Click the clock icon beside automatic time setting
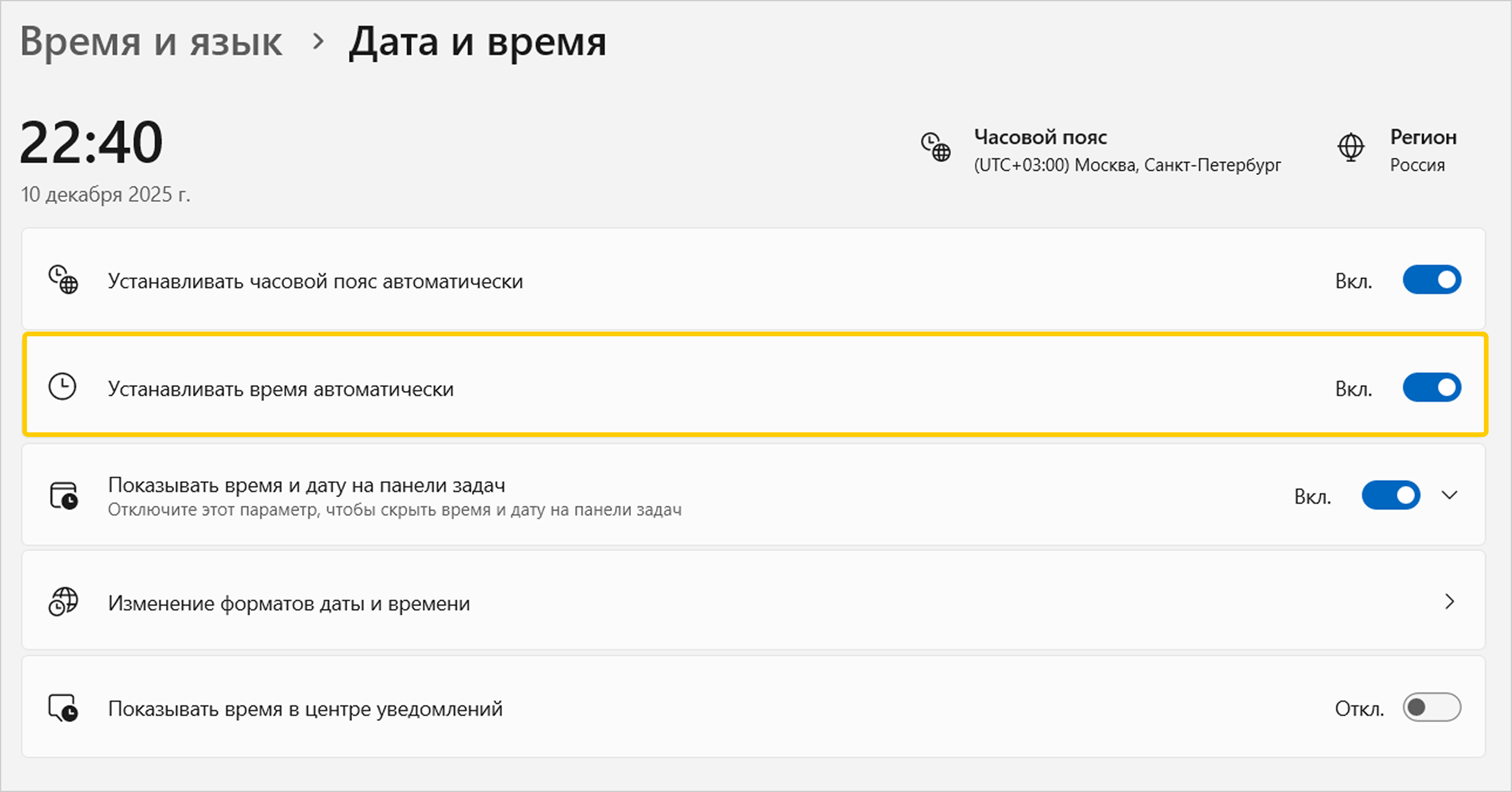Viewport: 1512px width, 792px height. pos(62,387)
